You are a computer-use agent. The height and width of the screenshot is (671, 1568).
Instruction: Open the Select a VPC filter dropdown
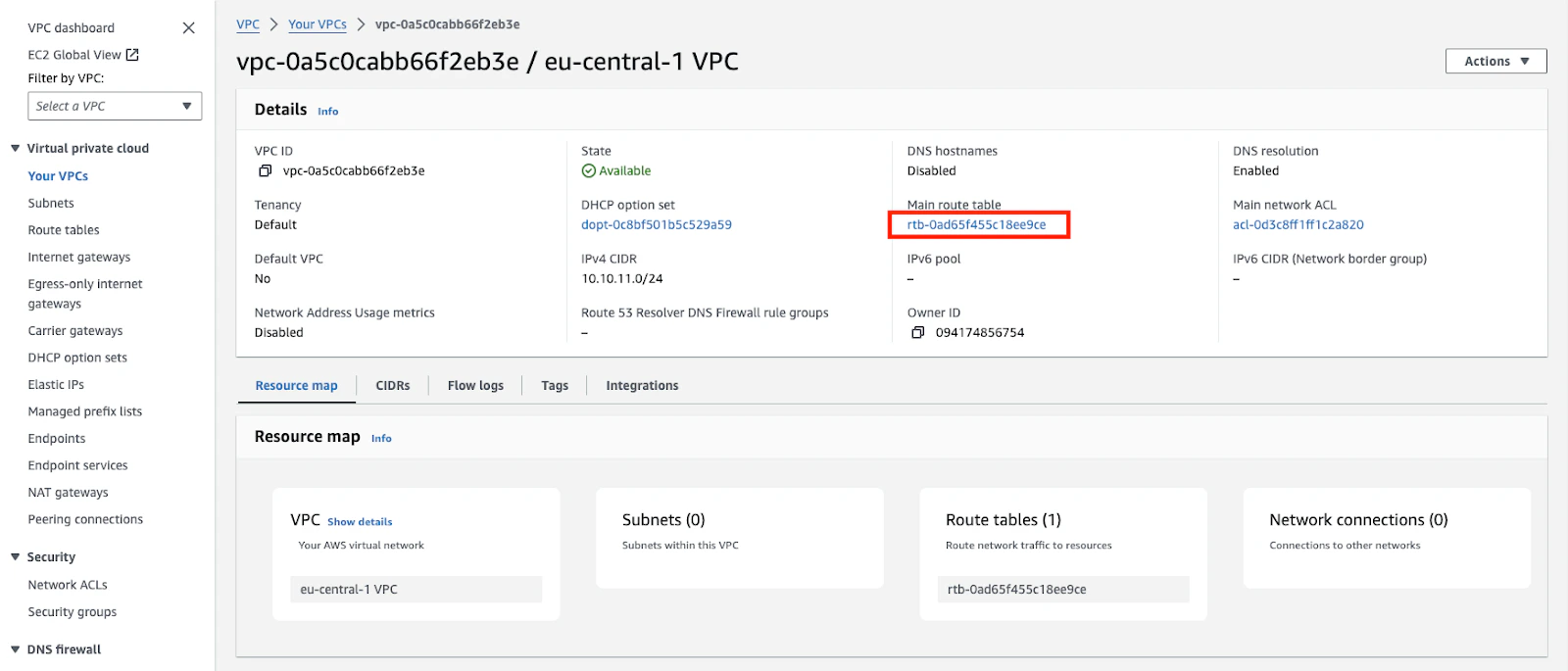[x=115, y=106]
